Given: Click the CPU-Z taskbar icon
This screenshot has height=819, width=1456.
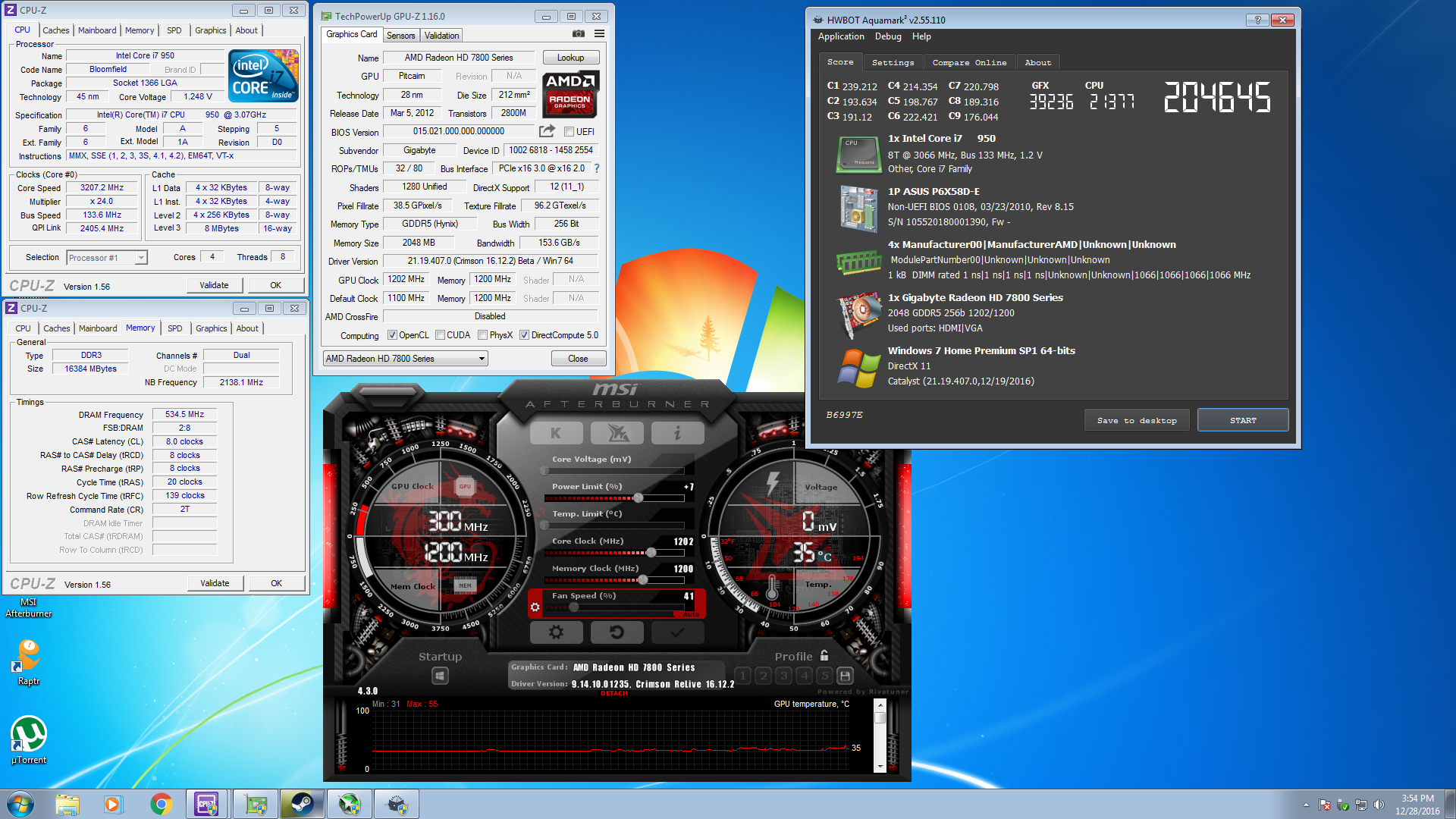Looking at the screenshot, I should click(x=207, y=804).
